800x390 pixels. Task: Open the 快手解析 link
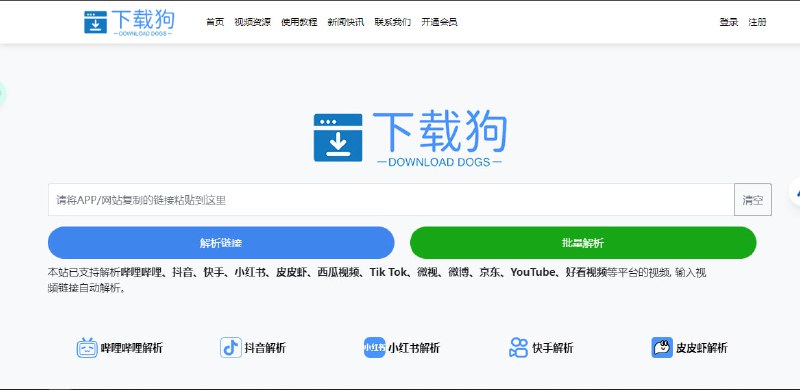point(553,348)
